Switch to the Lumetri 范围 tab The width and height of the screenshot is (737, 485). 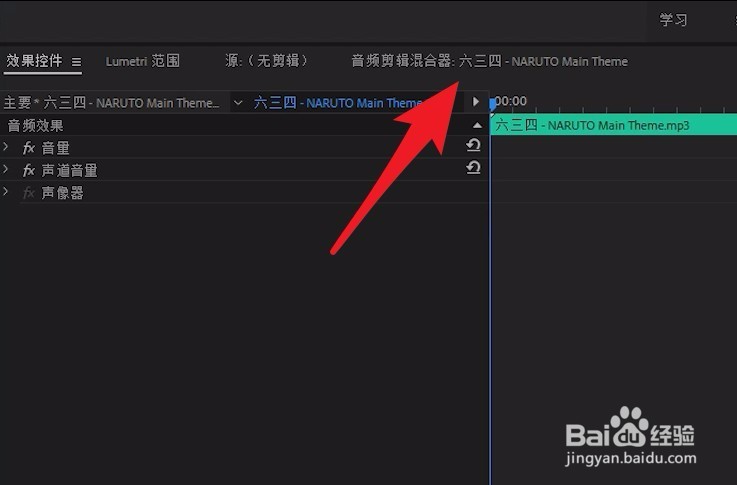pyautogui.click(x=142, y=61)
